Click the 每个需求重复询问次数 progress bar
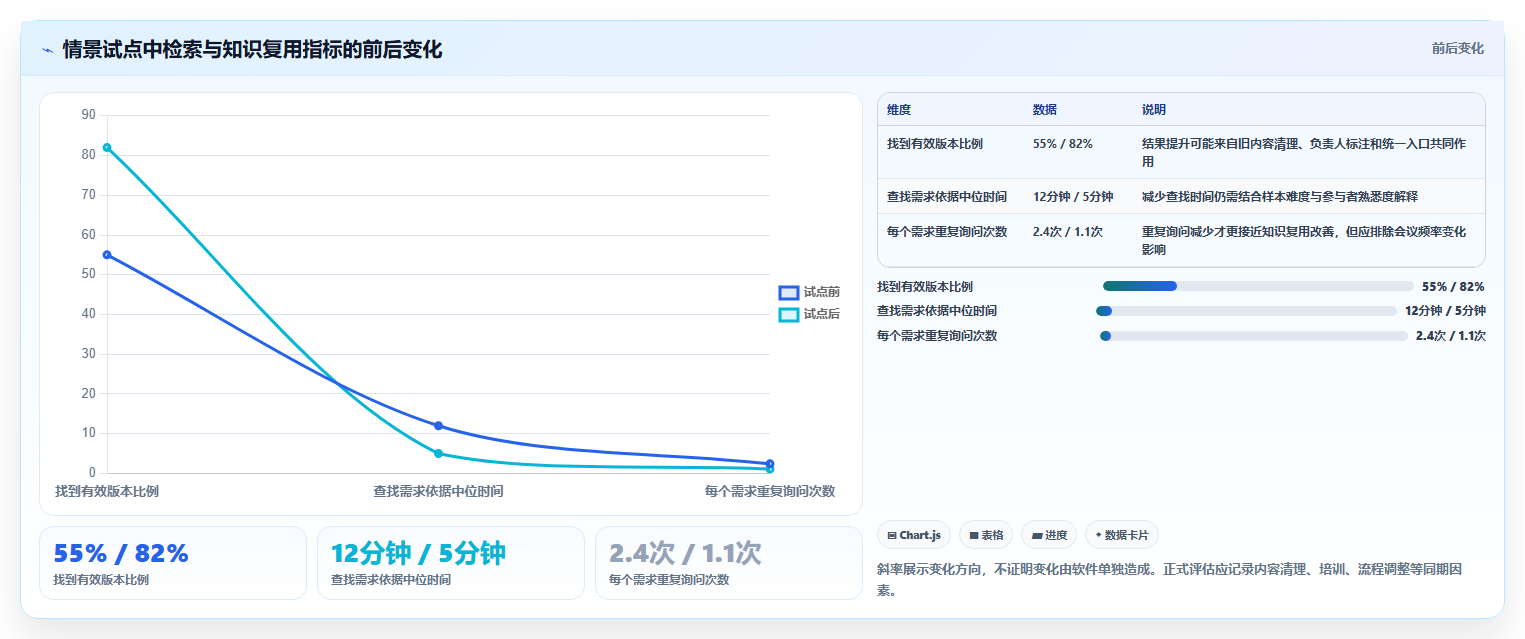The image size is (1525, 639). (1254, 336)
